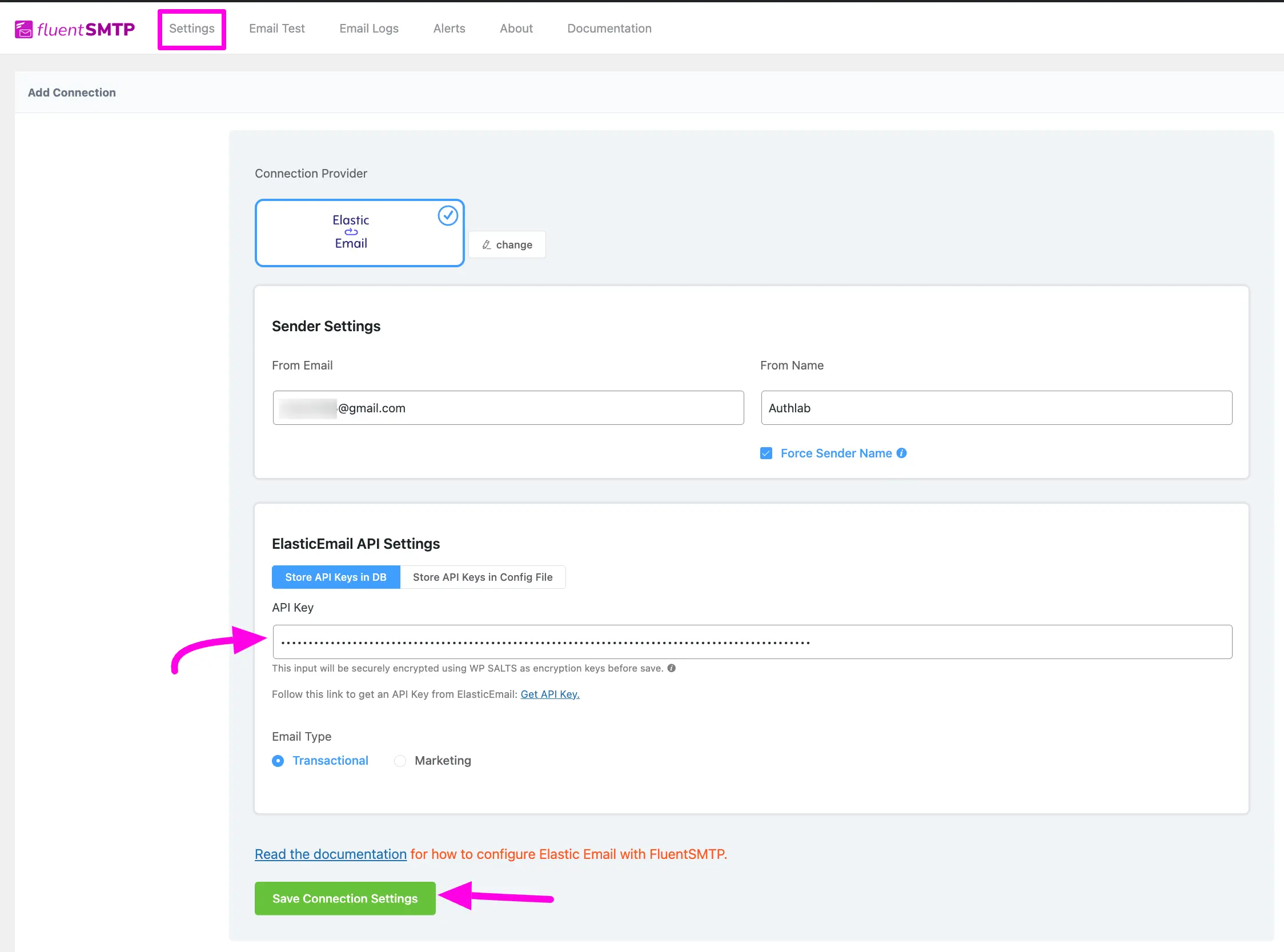Toggle the Force Sender Name checkbox
Screen dimensions: 1284x952
(766, 453)
